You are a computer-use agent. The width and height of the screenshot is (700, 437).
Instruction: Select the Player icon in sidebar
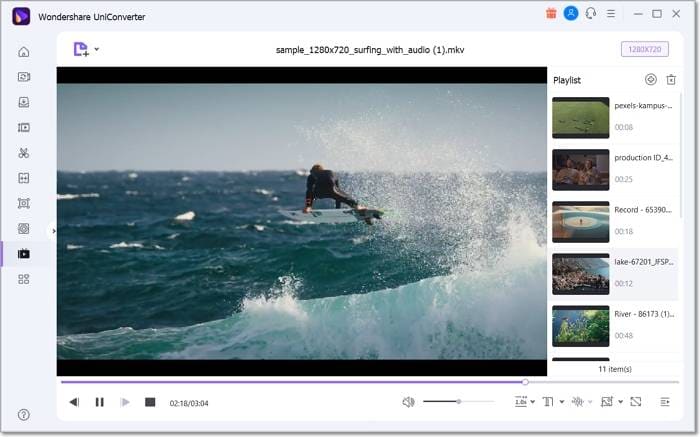pos(24,254)
